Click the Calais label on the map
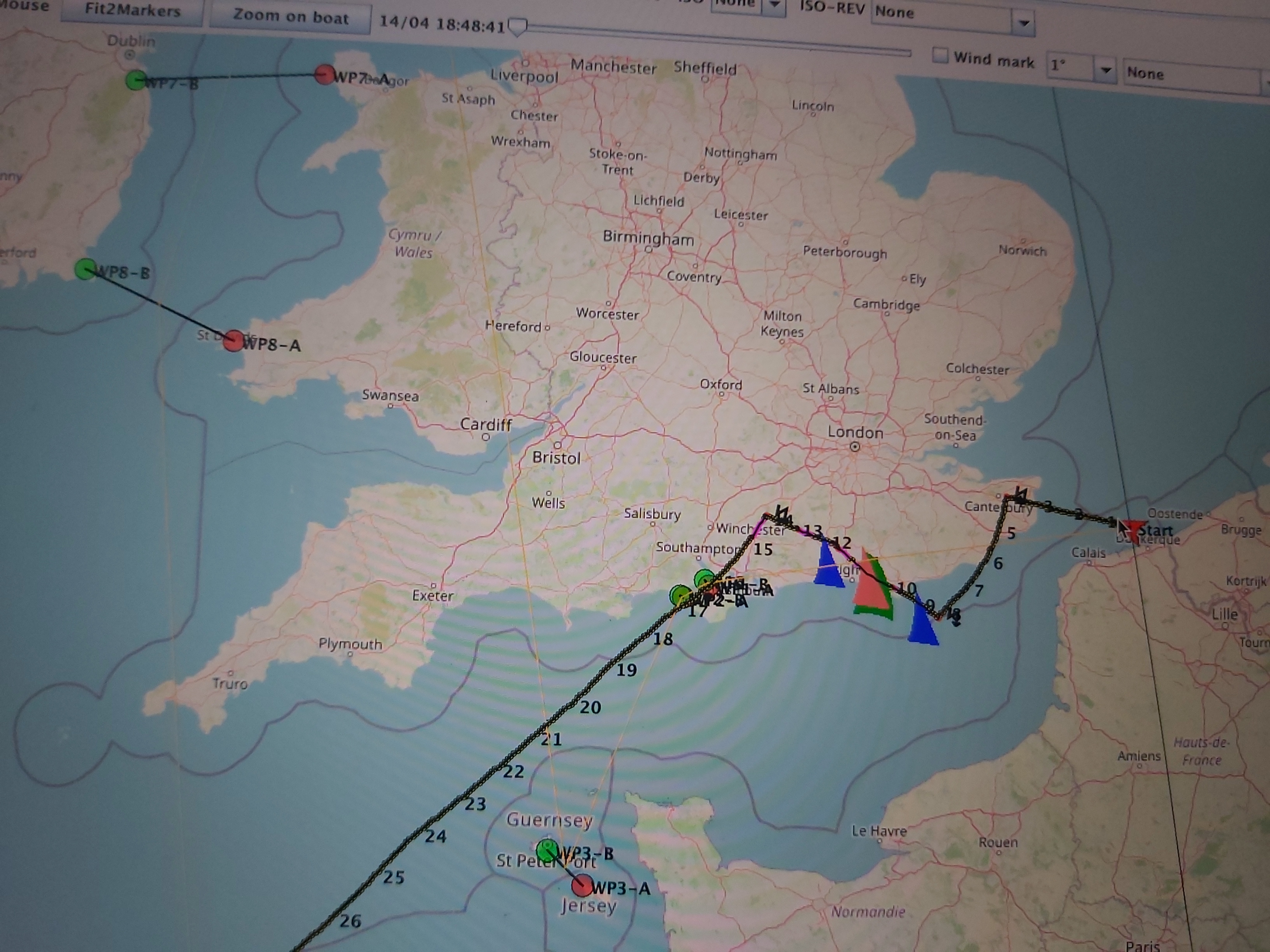 point(1089,552)
